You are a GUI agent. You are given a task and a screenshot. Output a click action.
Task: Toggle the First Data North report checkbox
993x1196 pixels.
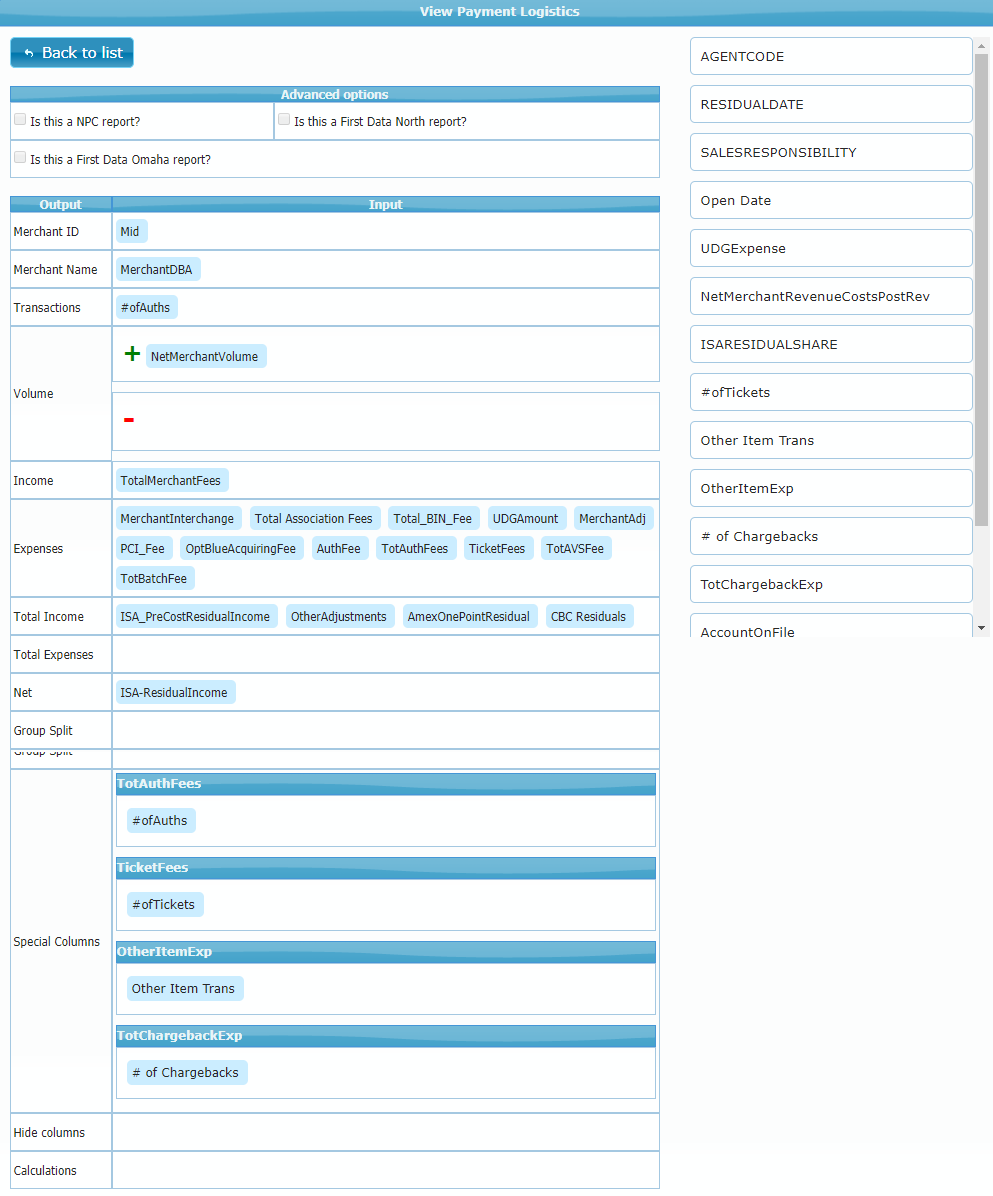284,119
